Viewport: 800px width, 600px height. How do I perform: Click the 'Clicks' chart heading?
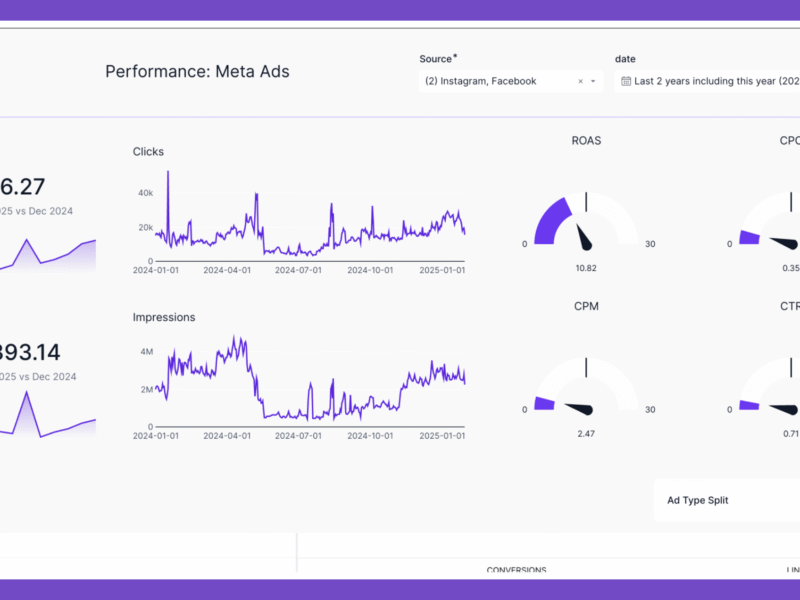(148, 152)
